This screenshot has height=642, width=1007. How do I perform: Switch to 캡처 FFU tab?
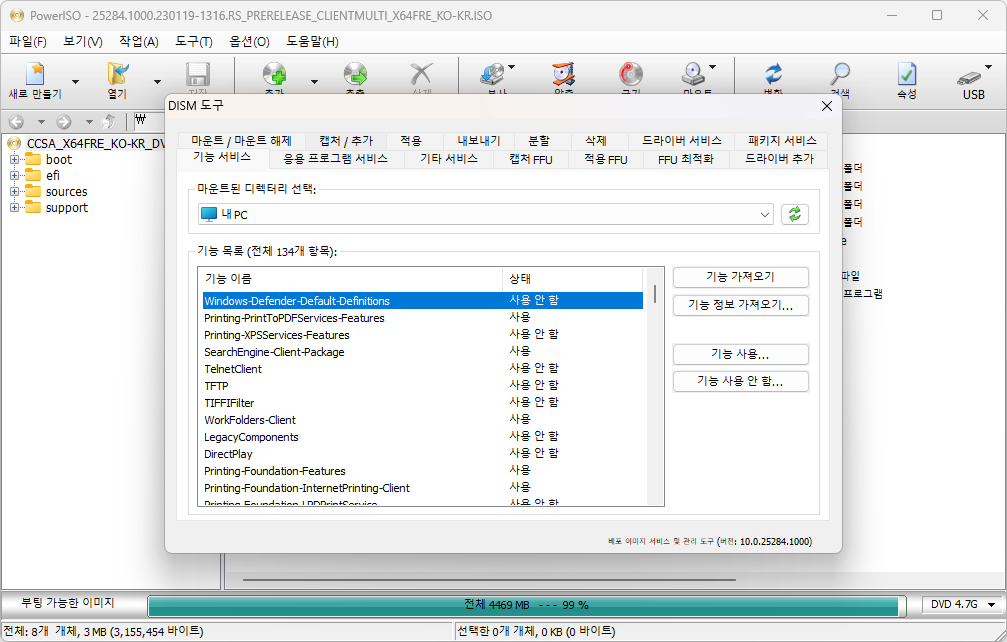click(x=530, y=159)
